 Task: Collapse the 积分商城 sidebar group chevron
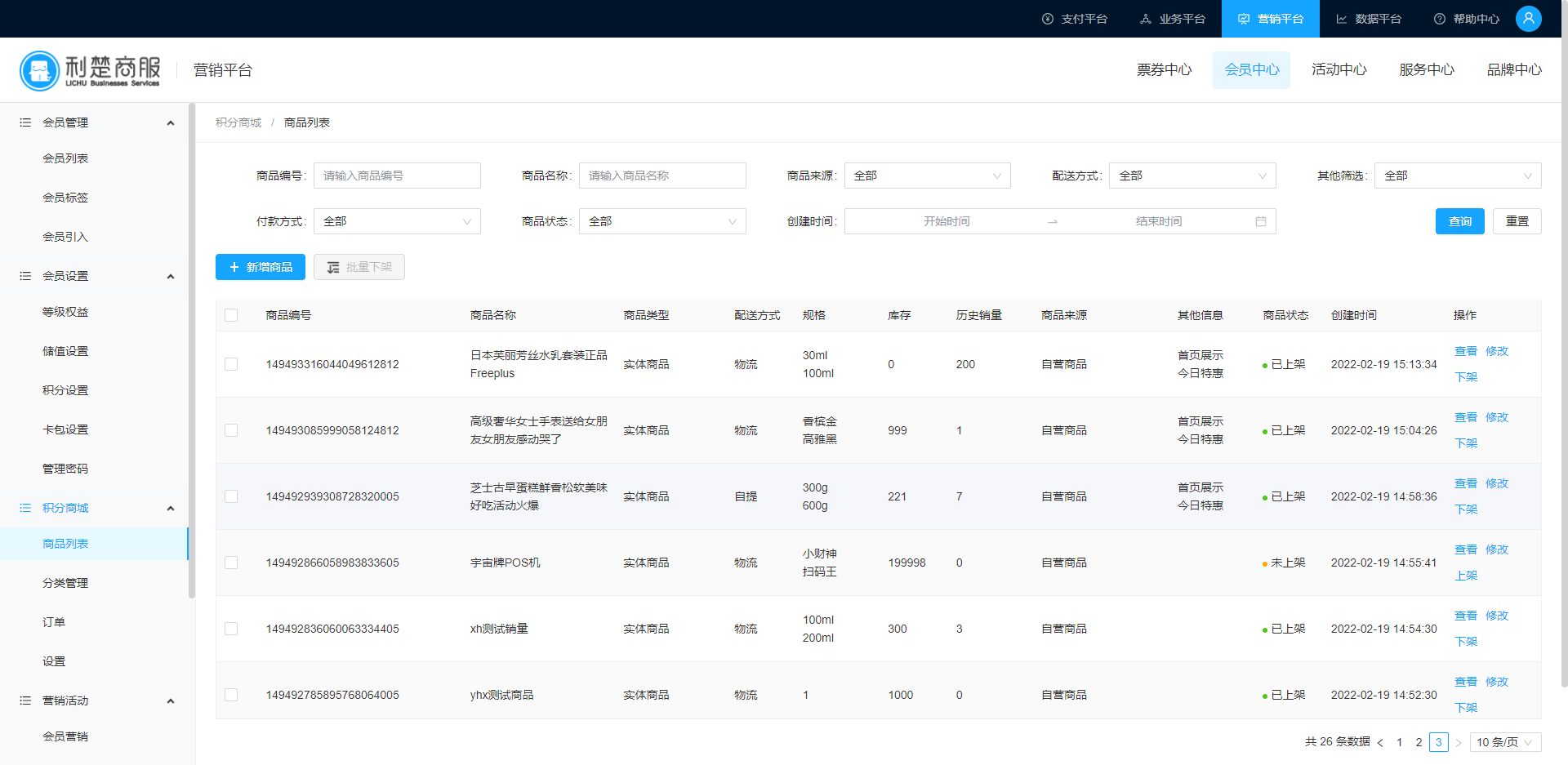(171, 509)
